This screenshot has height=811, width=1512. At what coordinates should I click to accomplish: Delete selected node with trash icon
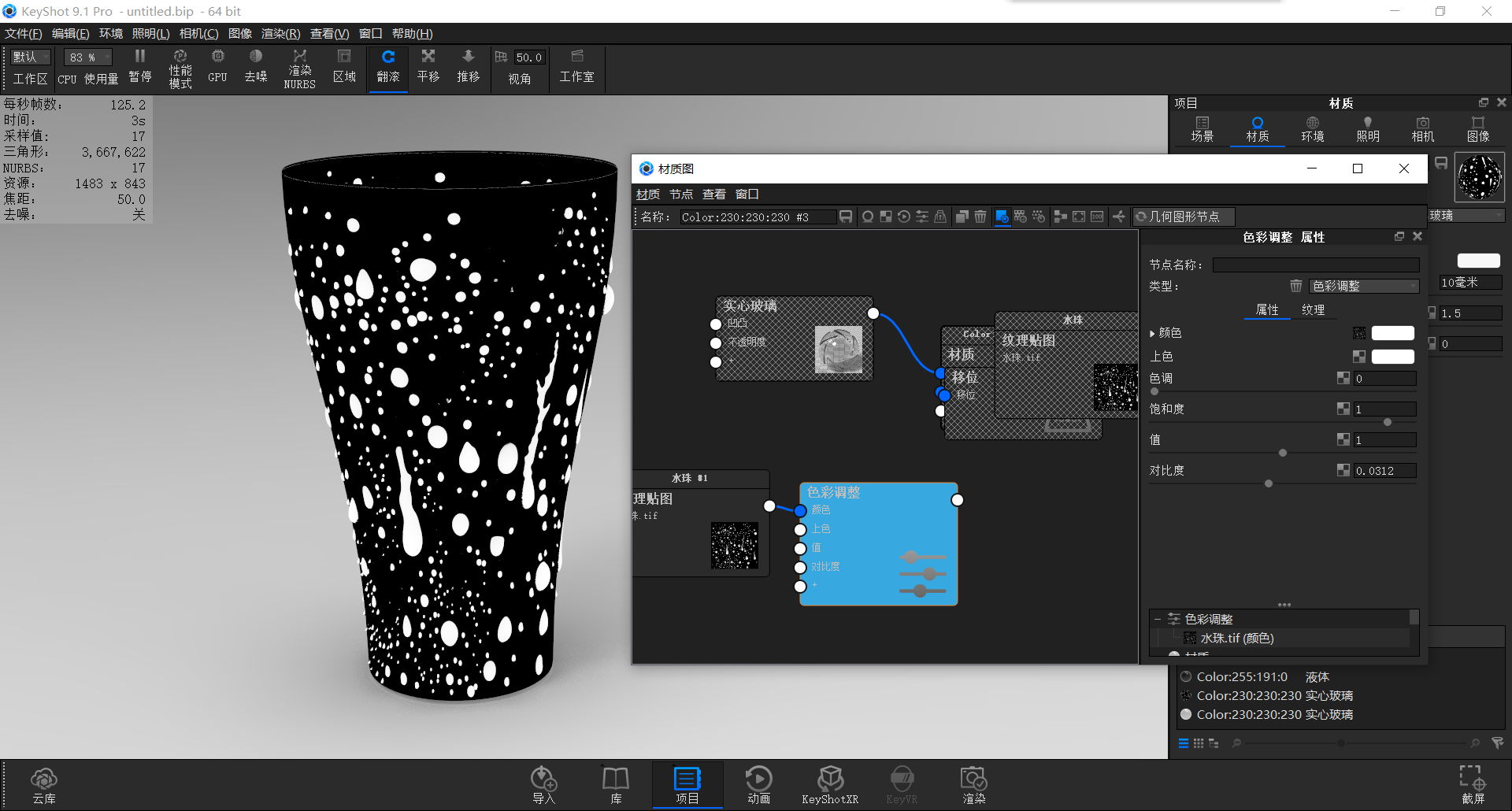[x=980, y=217]
